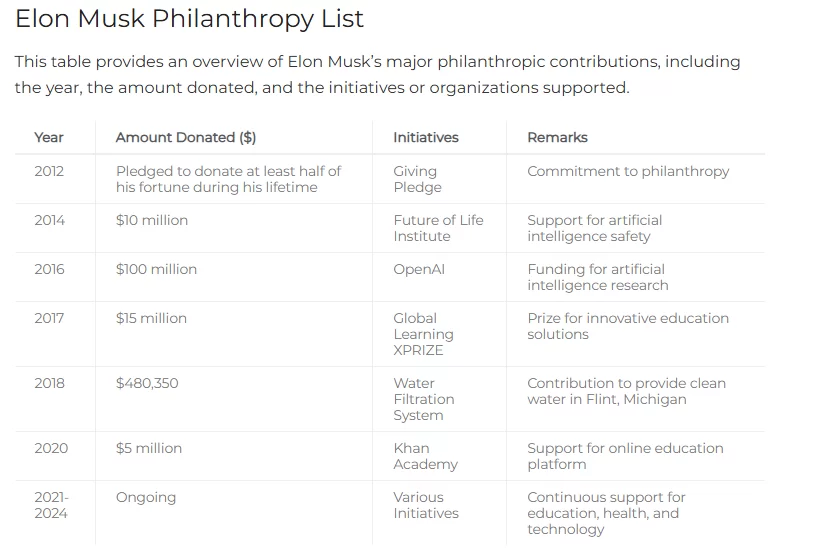Select the "Remarks" column header
The height and width of the screenshot is (551, 837).
557,137
